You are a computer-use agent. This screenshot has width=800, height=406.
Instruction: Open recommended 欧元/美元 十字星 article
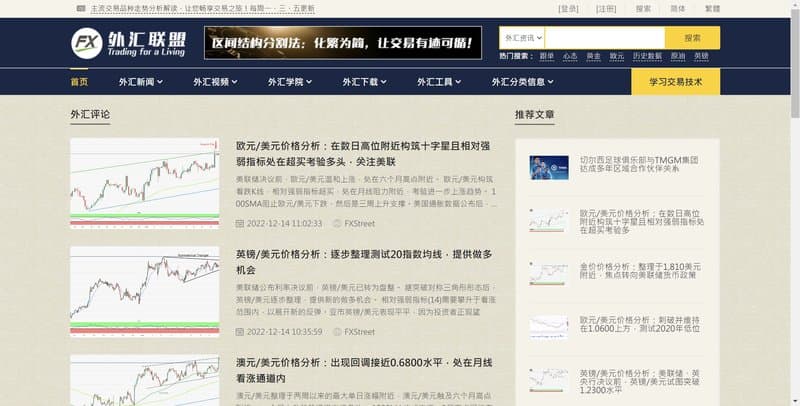[x=642, y=222]
